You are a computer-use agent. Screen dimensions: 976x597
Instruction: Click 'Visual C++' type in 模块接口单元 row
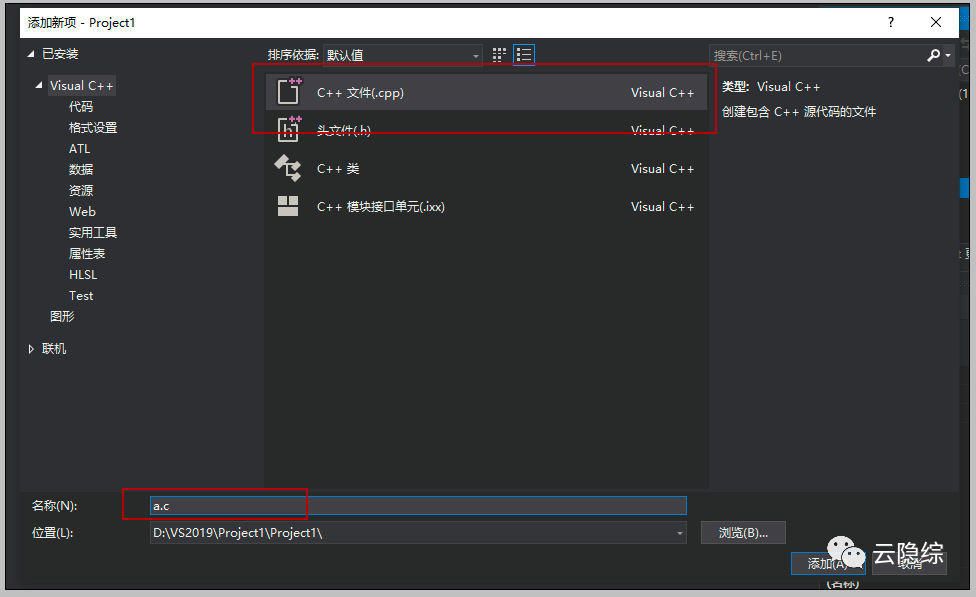pos(662,207)
